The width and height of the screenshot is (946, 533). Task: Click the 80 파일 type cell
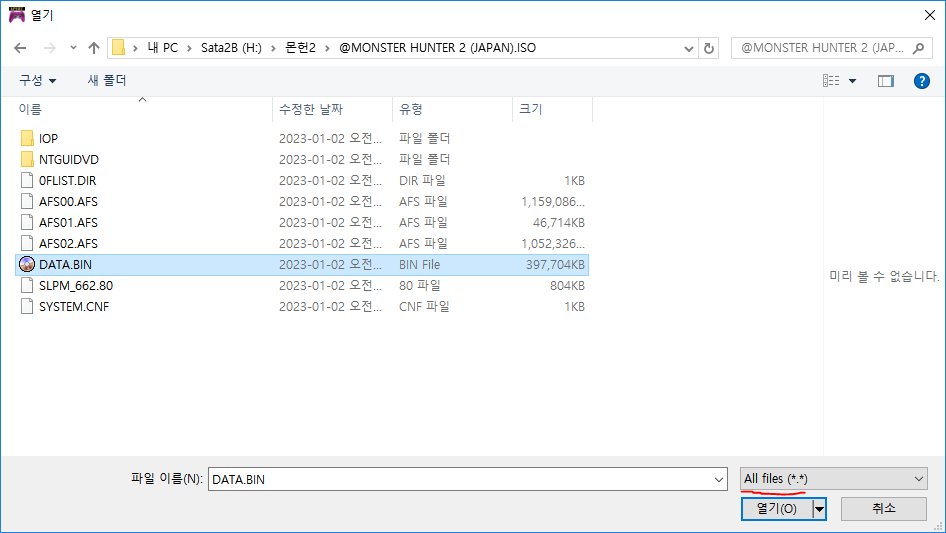pyautogui.click(x=420, y=286)
